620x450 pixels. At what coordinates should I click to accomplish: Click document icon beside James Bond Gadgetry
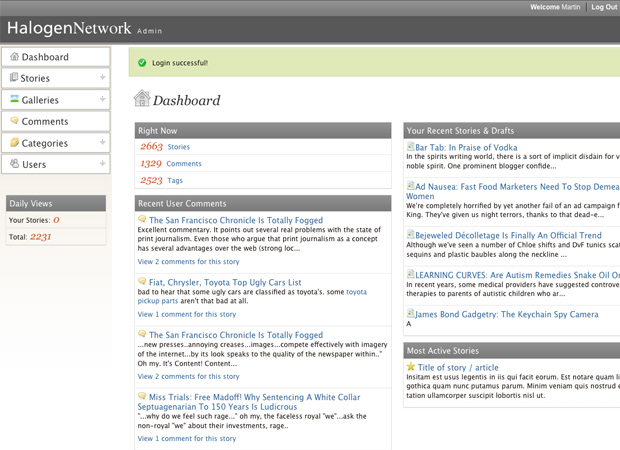click(x=410, y=313)
